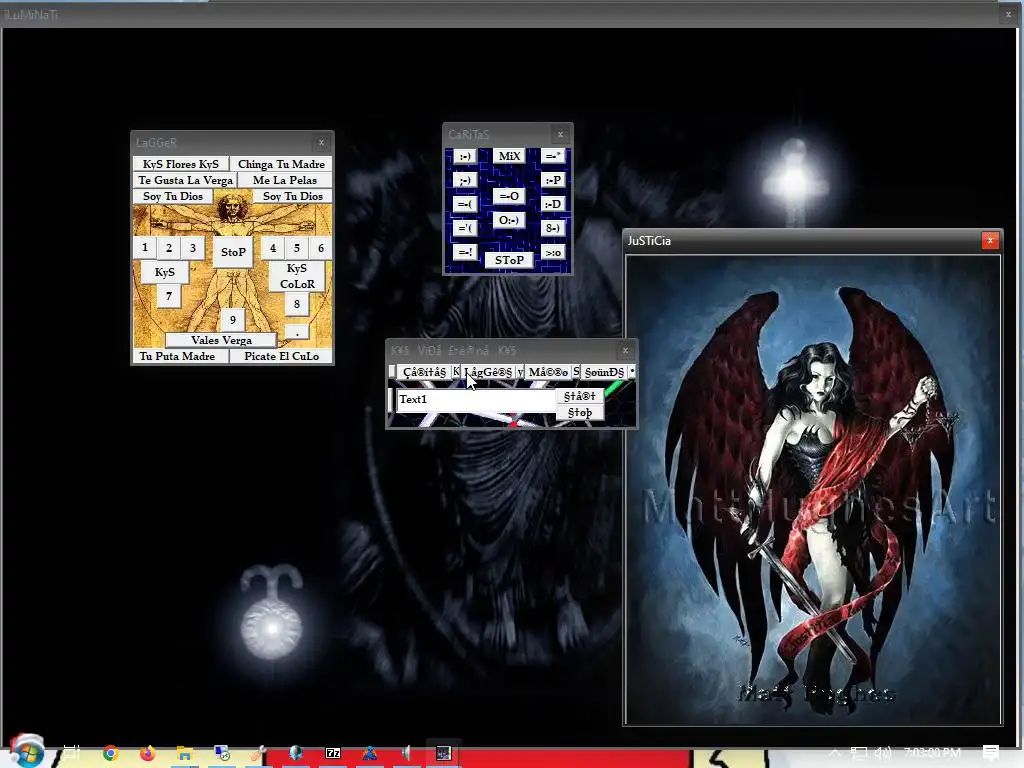Click the KyS button in LaGGeR
Image resolution: width=1024 pixels, height=768 pixels.
(x=165, y=272)
